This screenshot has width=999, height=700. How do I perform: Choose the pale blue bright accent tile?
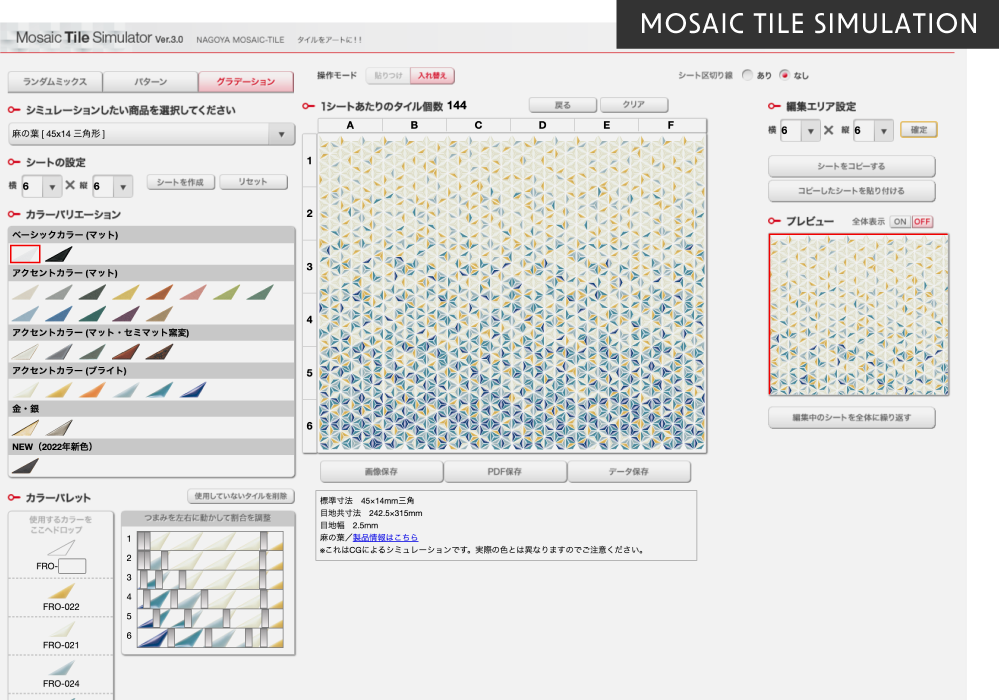pos(126,390)
